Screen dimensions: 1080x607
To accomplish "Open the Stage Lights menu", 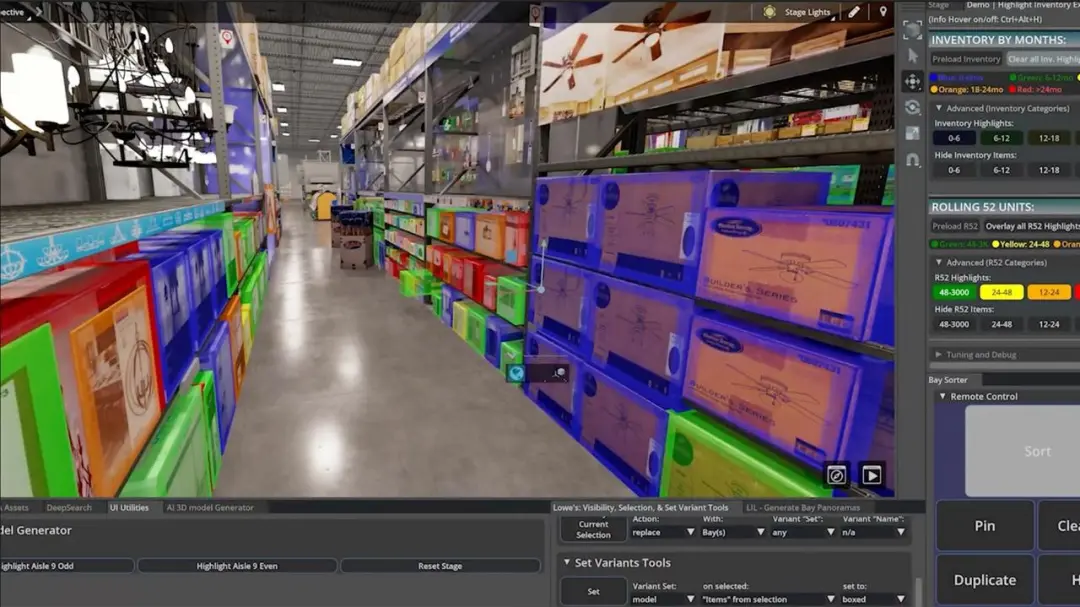I will [798, 12].
